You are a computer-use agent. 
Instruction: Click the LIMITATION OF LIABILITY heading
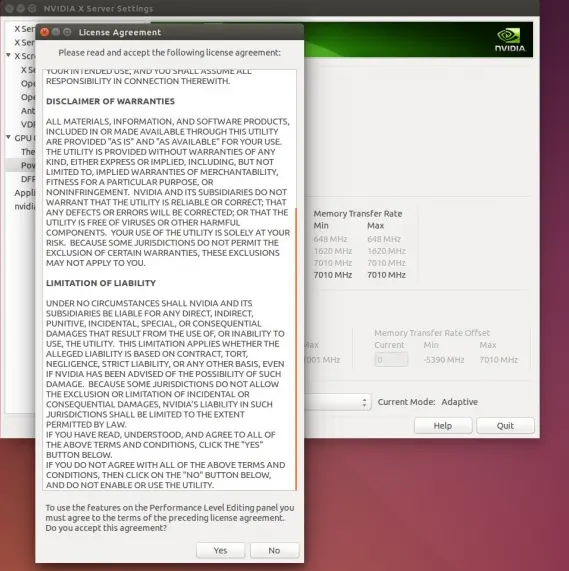click(101, 283)
